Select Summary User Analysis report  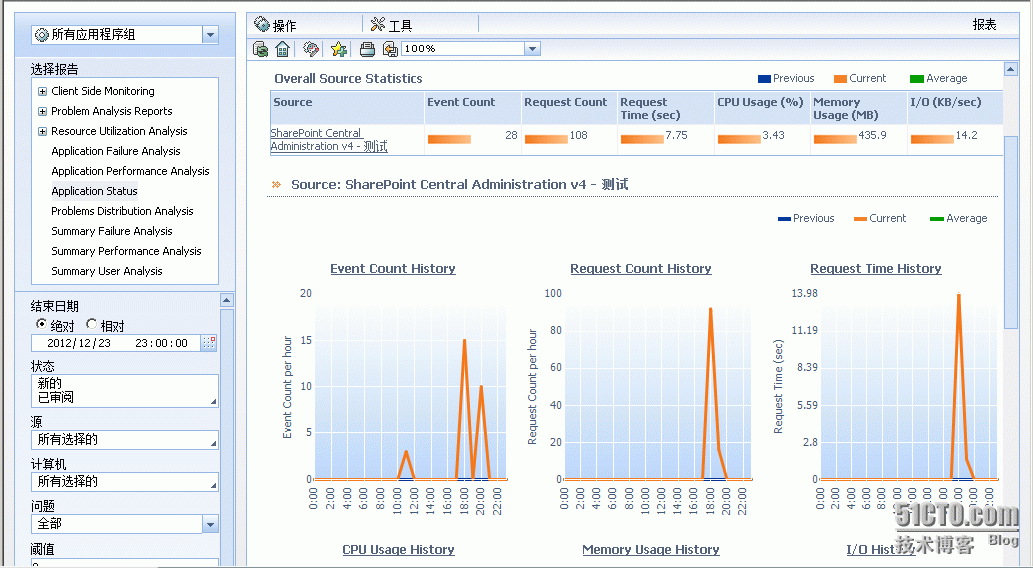(106, 271)
